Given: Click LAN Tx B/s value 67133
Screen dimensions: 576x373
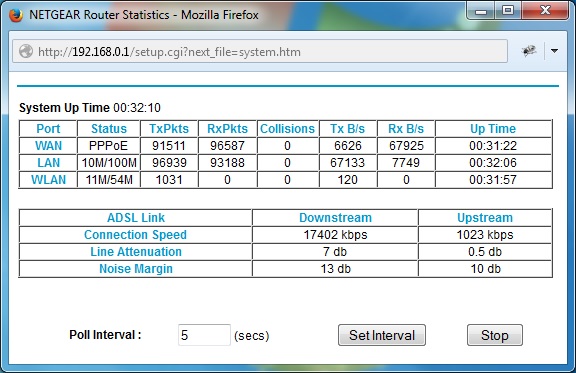Looking at the screenshot, I should (348, 162).
